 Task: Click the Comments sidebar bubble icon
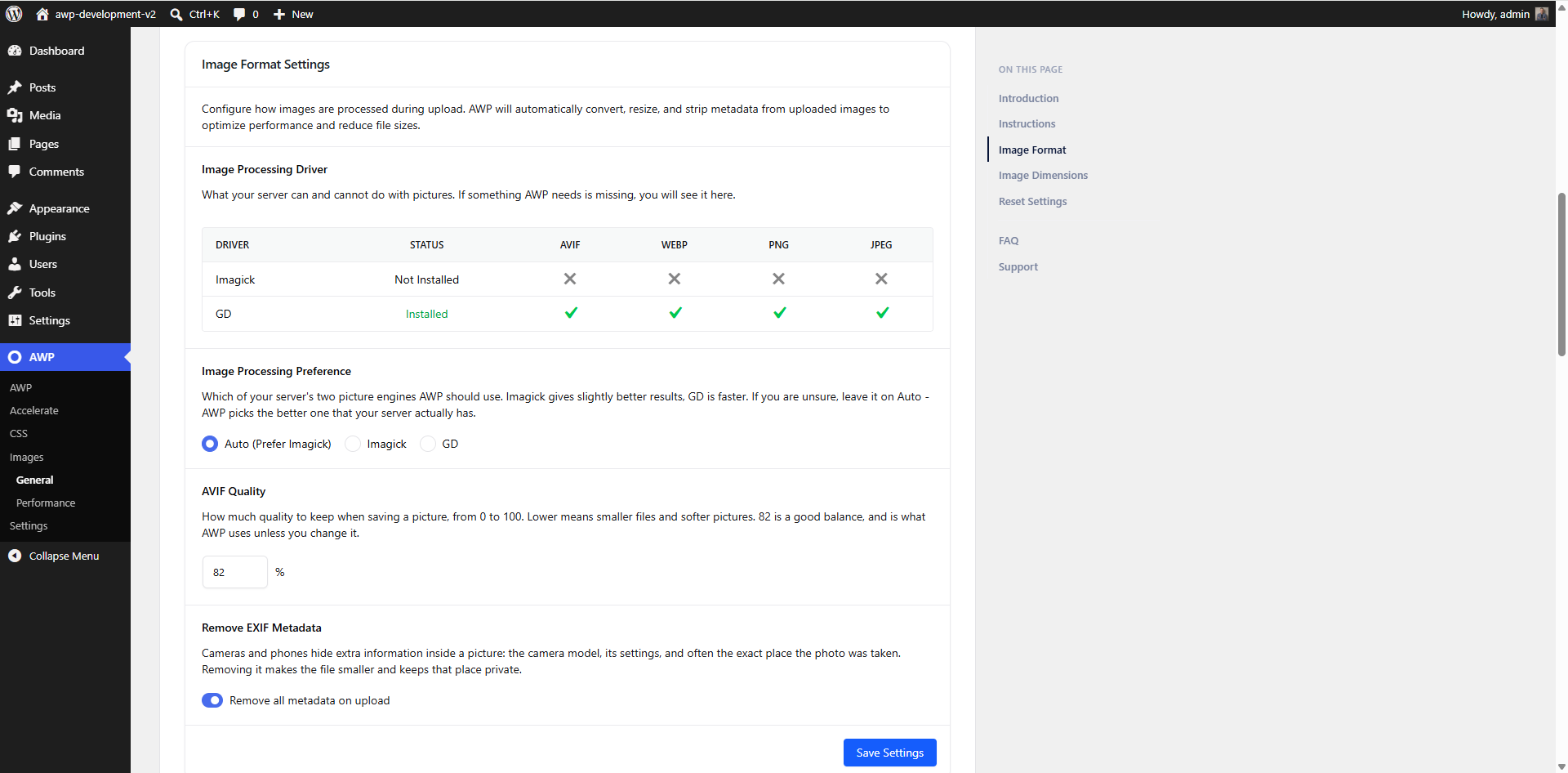15,172
